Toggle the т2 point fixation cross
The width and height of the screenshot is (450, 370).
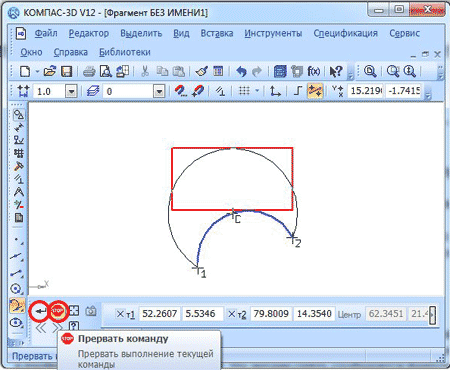coord(232,314)
